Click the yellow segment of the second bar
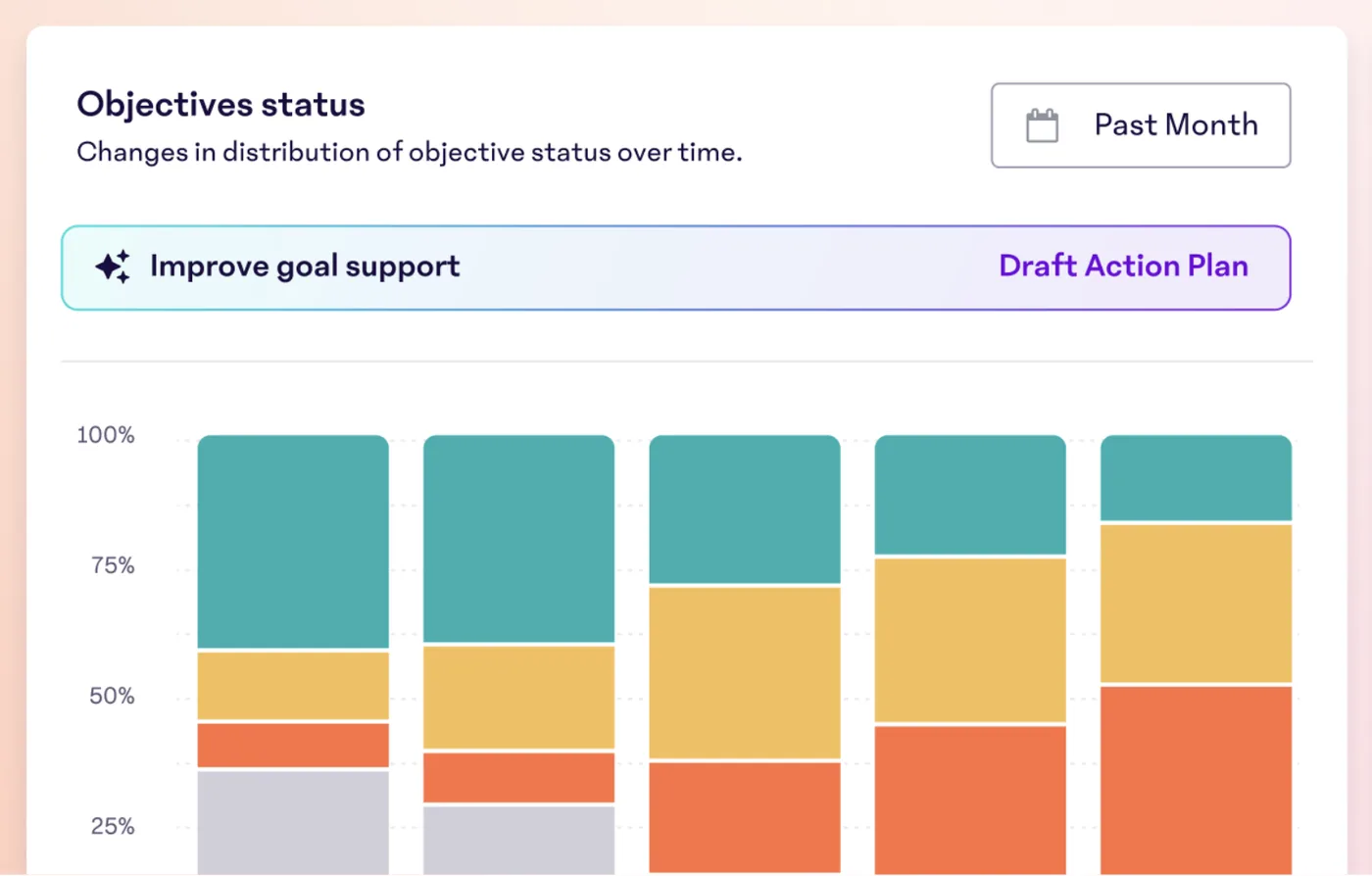 (x=518, y=698)
